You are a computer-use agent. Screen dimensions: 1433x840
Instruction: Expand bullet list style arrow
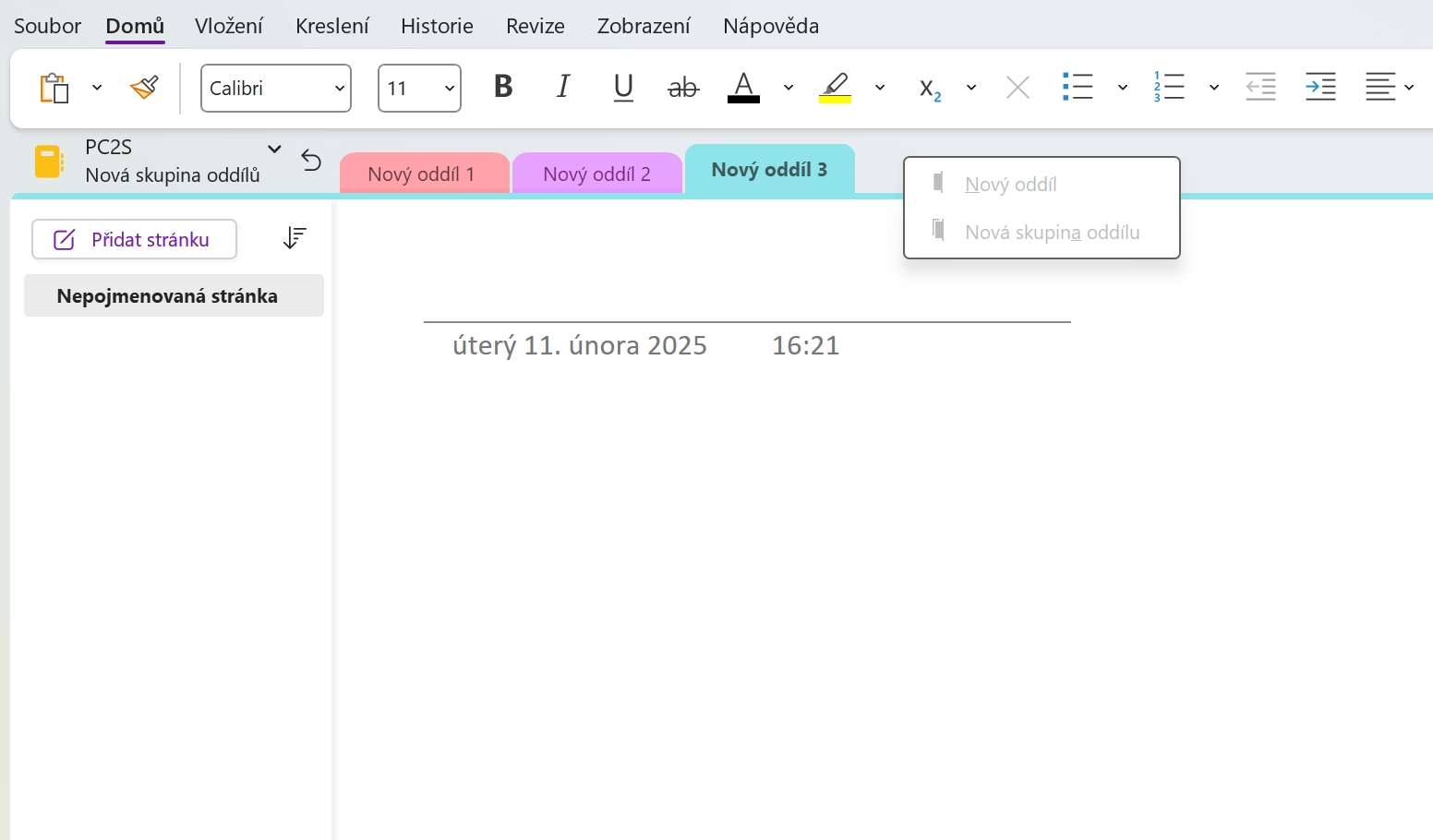tap(1123, 88)
